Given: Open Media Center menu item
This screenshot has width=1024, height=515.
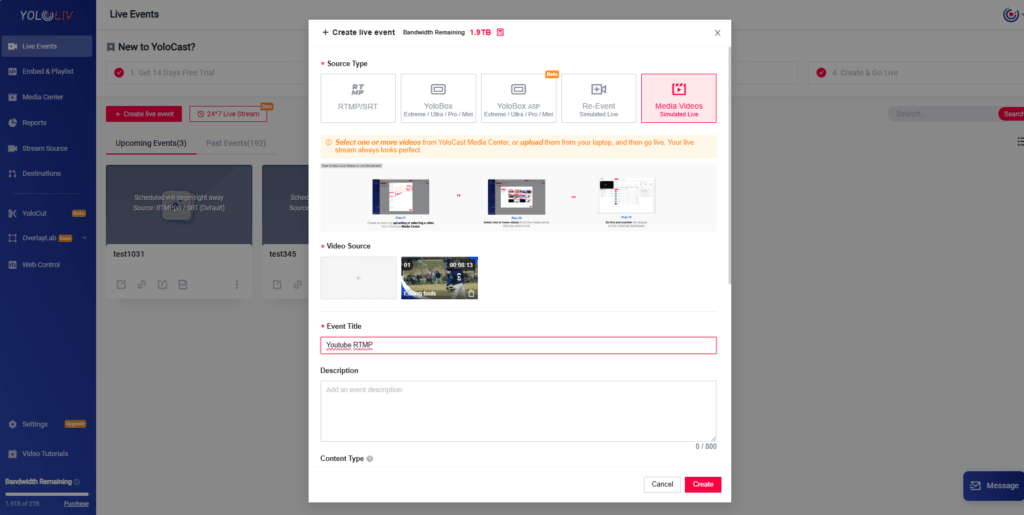Looking at the screenshot, I should coord(42,97).
